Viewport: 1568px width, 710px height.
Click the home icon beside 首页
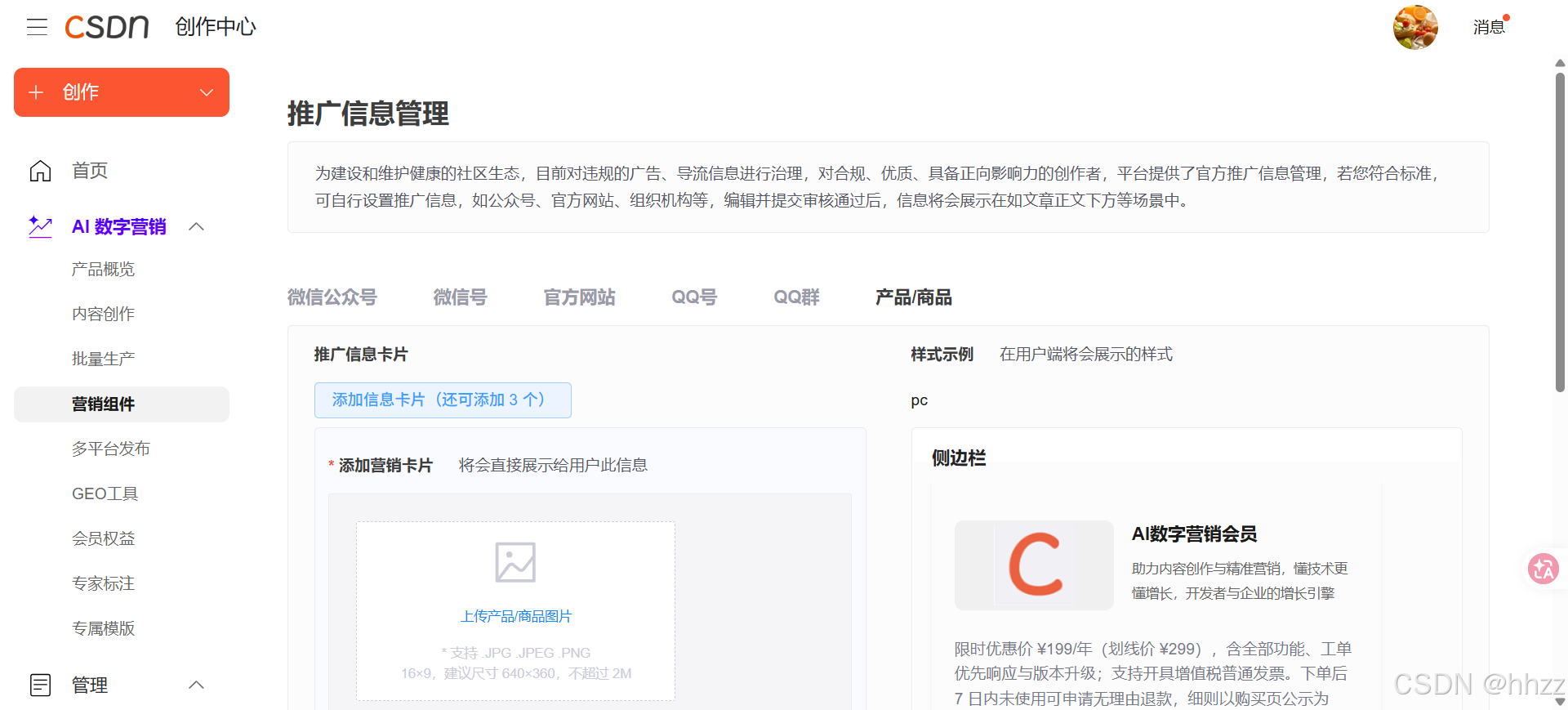pyautogui.click(x=40, y=171)
